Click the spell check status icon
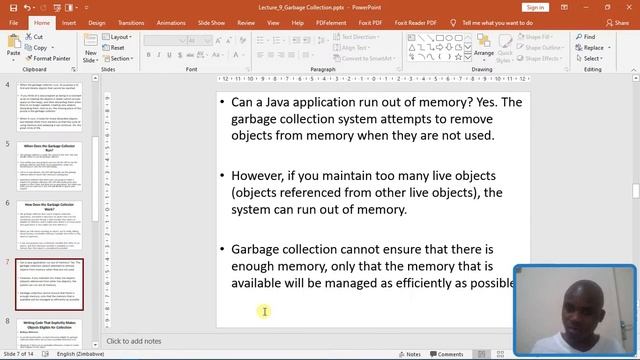 (45, 354)
